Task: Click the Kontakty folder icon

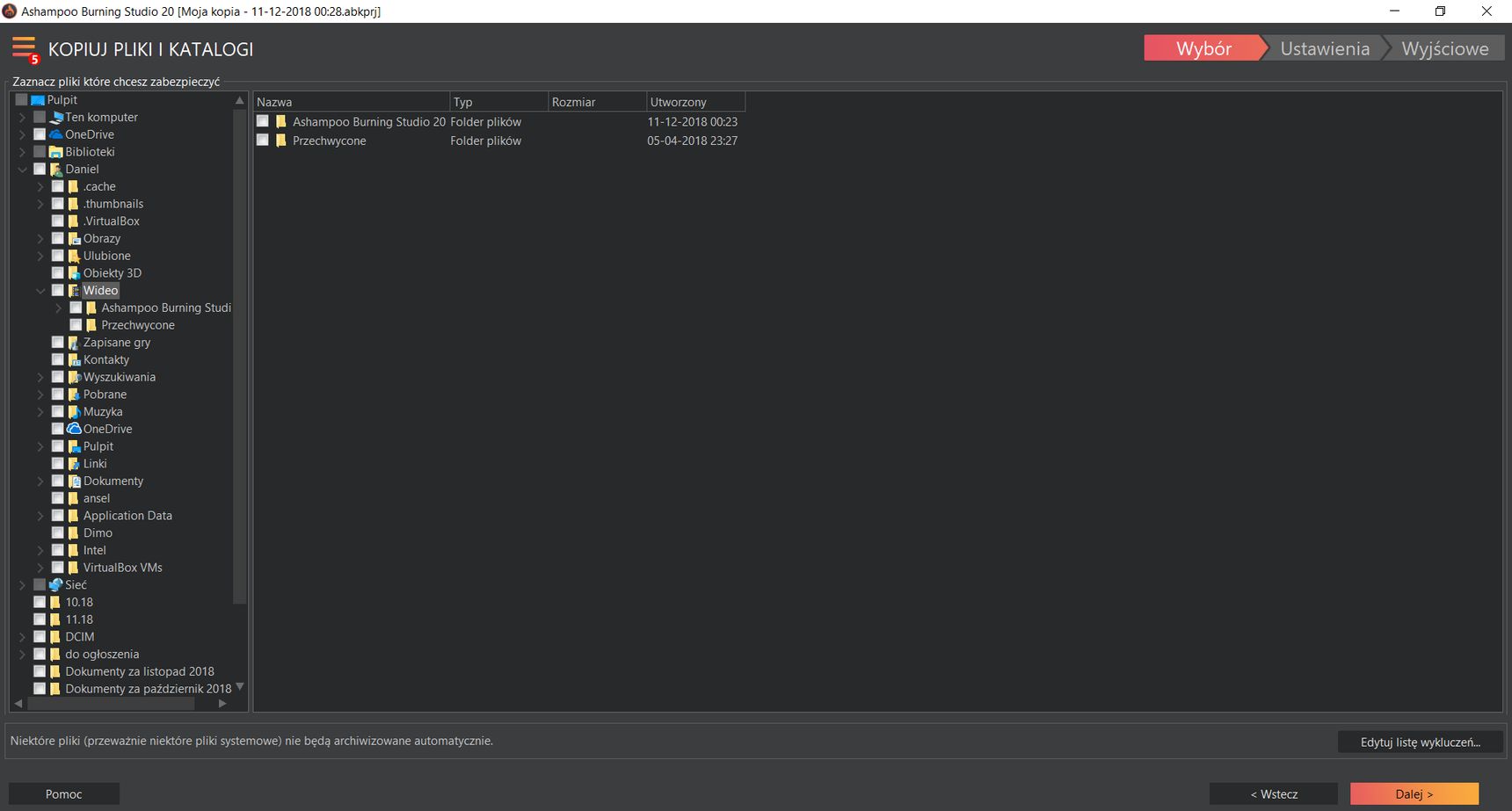Action: pyautogui.click(x=75, y=360)
